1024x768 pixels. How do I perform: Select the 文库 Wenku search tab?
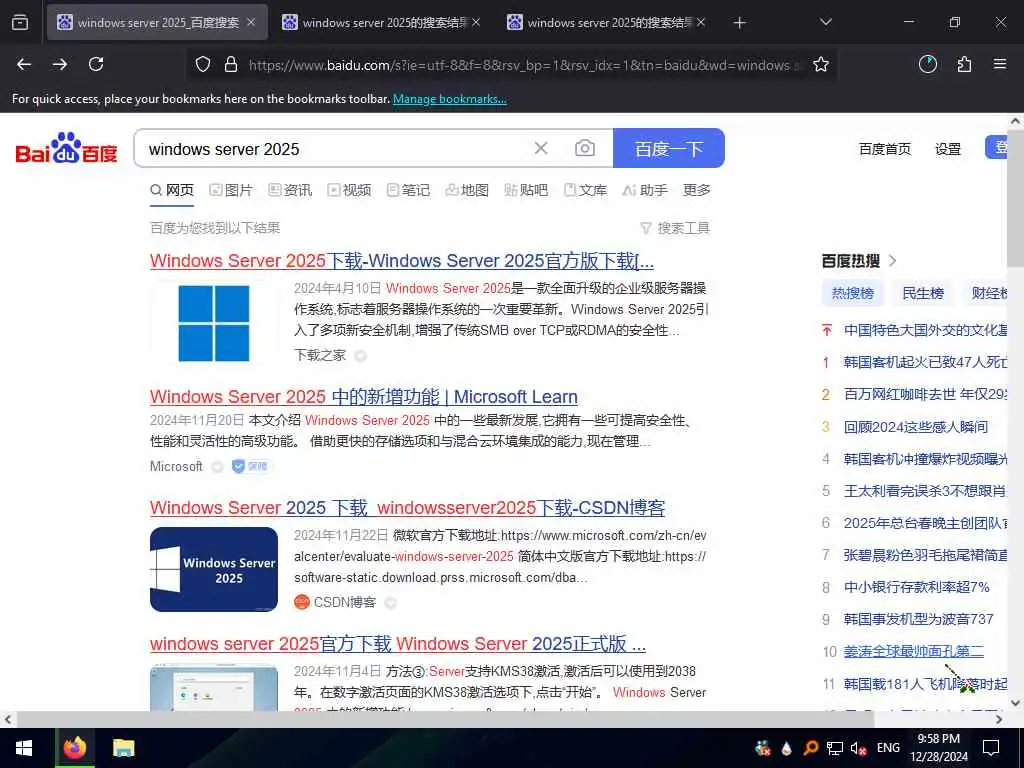point(585,190)
